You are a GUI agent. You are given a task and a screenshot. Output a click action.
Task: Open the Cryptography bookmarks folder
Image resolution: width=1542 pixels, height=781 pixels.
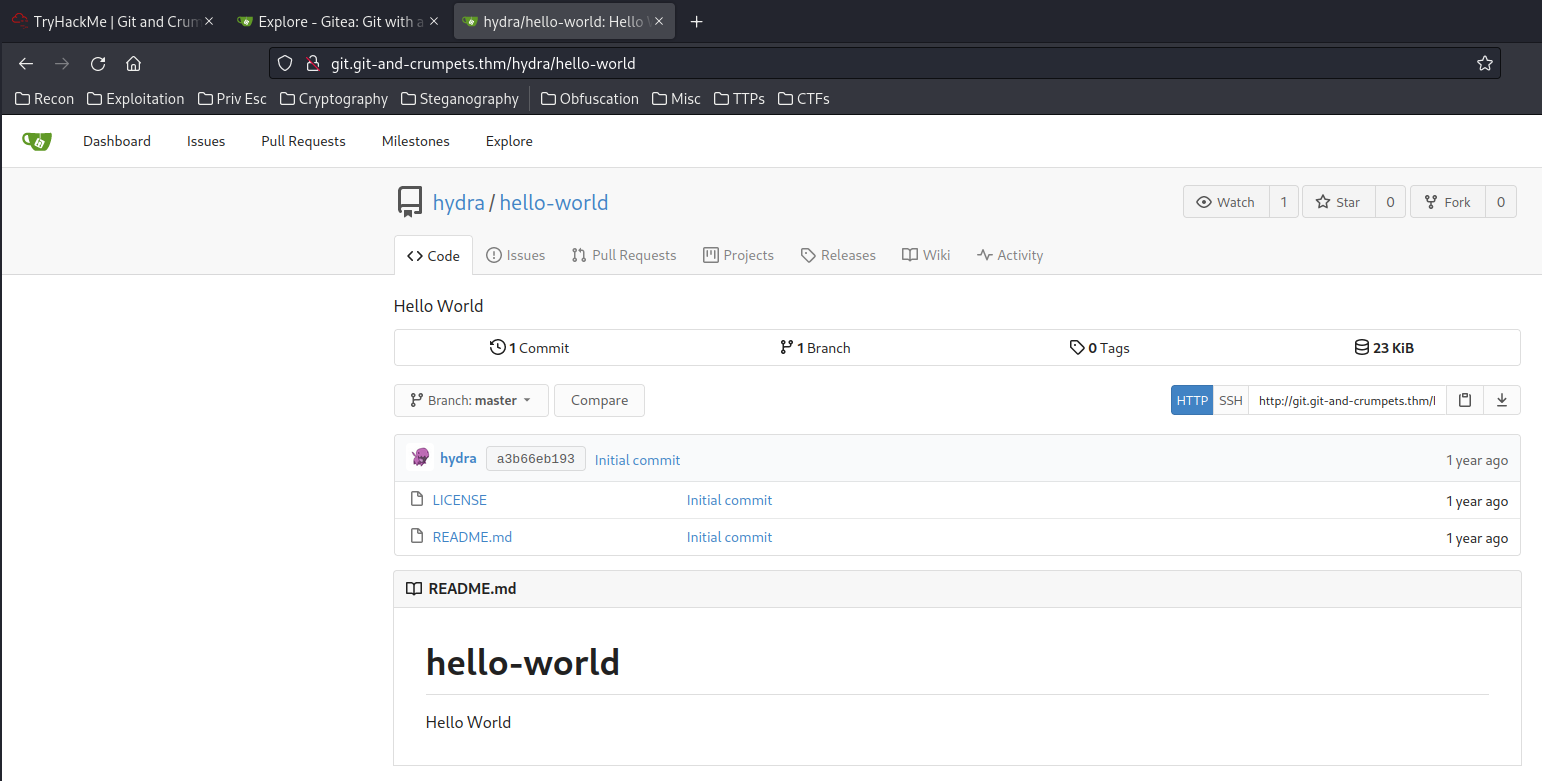pos(334,99)
